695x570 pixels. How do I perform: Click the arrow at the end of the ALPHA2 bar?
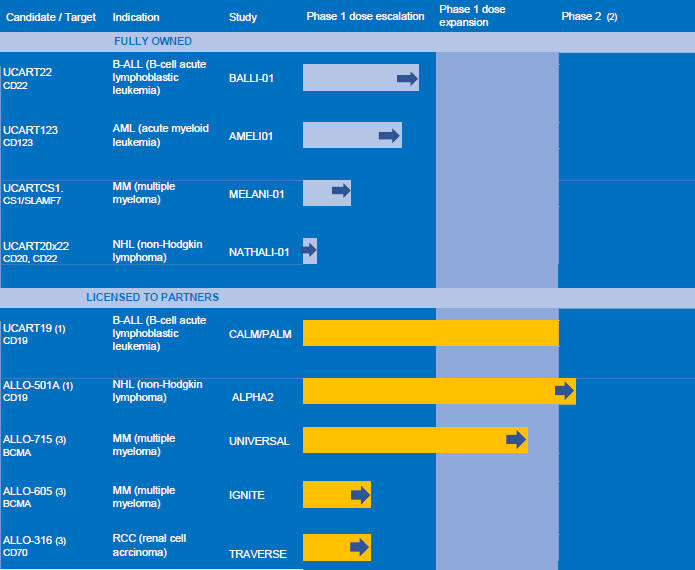(x=565, y=391)
